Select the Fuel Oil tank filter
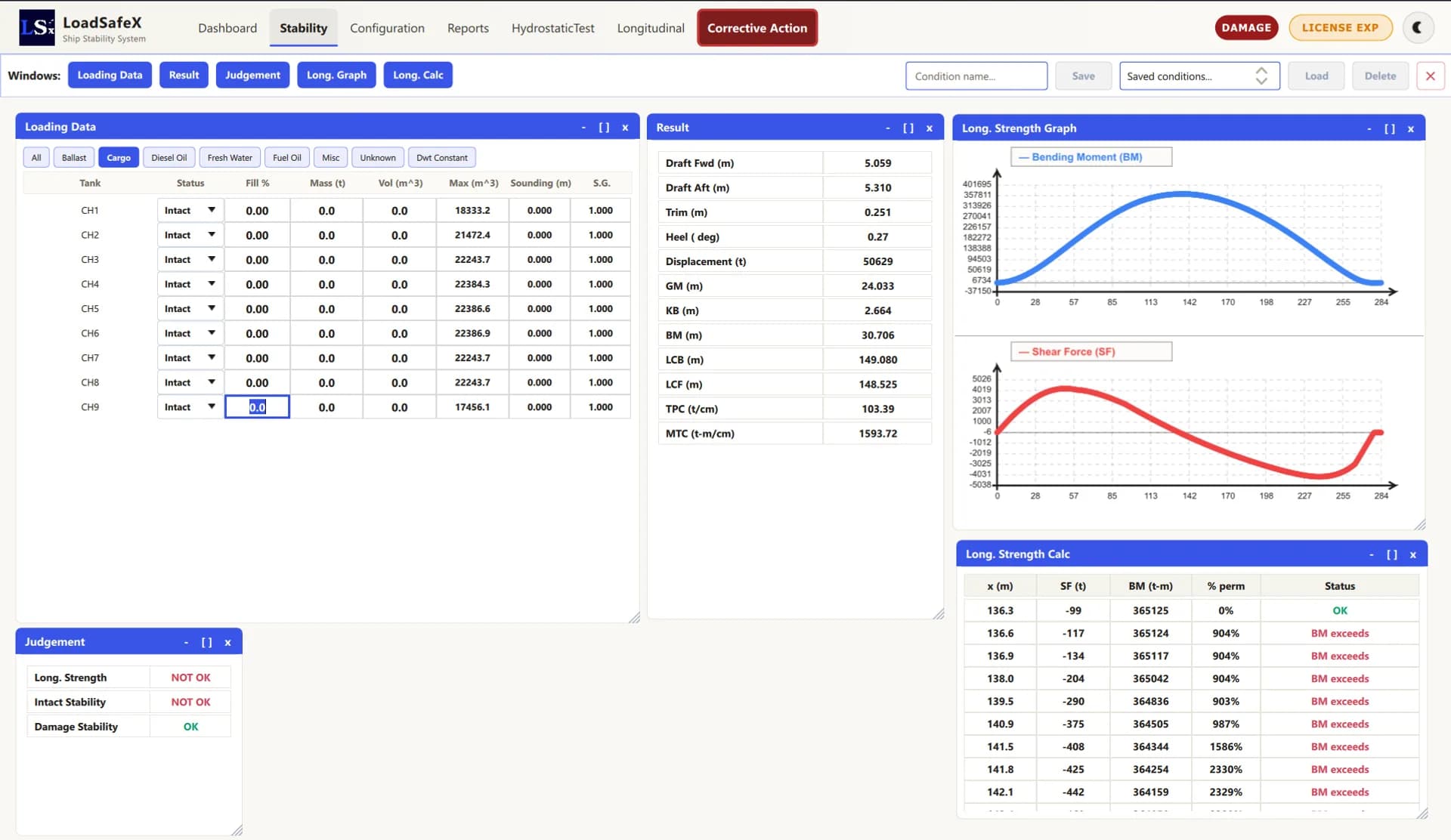The width and height of the screenshot is (1451, 840). [287, 157]
